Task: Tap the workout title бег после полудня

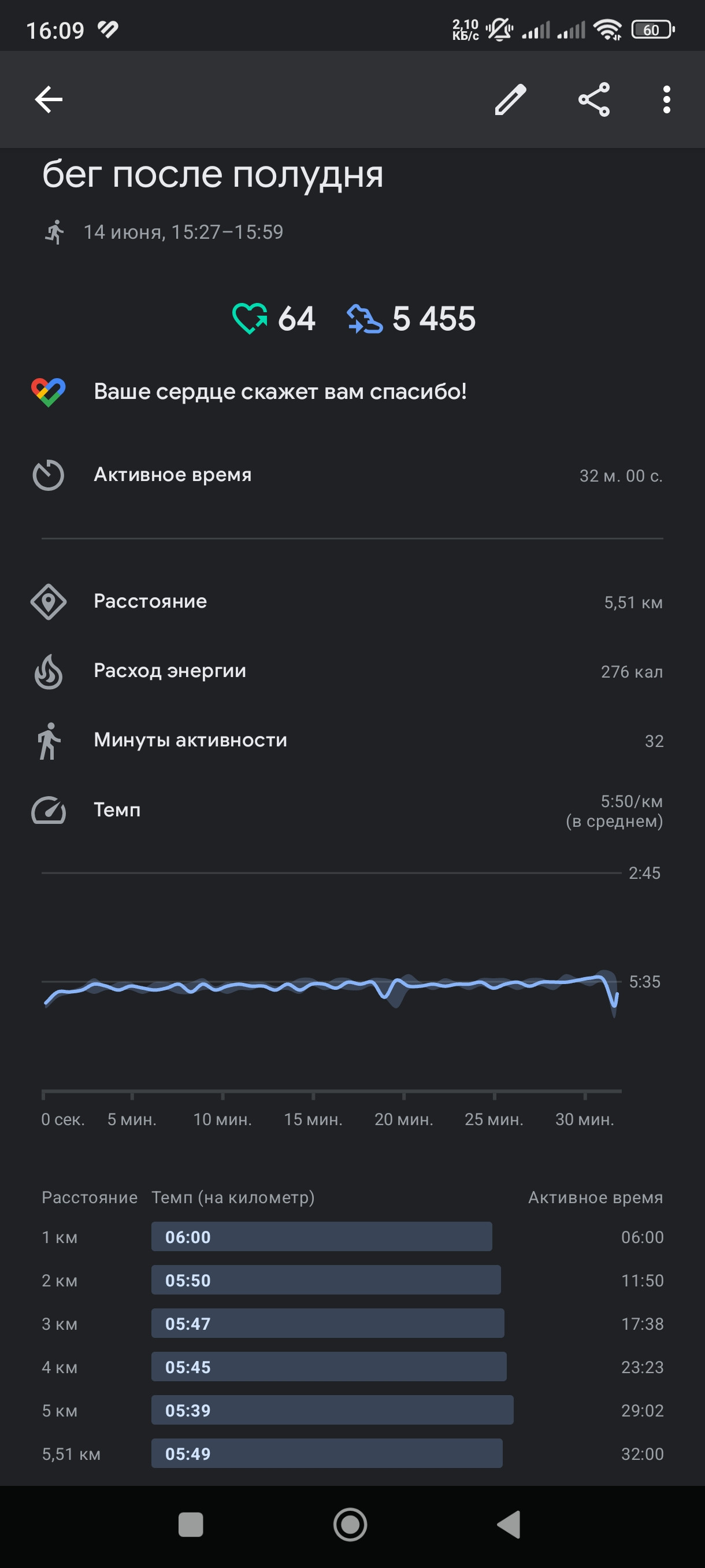Action: tap(213, 175)
